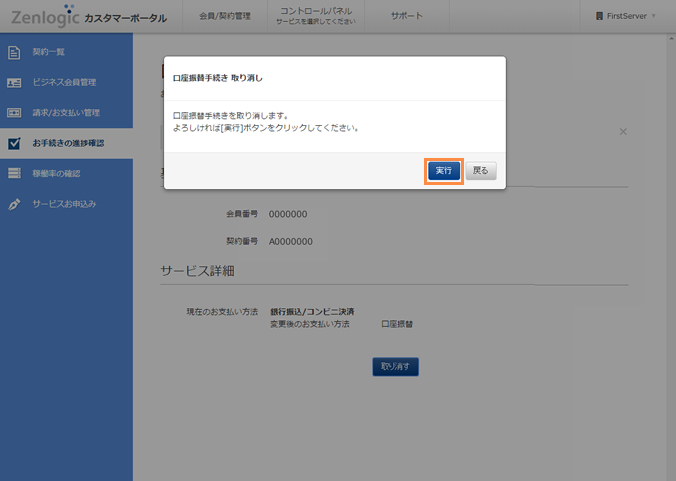The height and width of the screenshot is (481, 676).
Task: Open the ビジネス会員管理 sidebar item
Action: click(x=66, y=82)
